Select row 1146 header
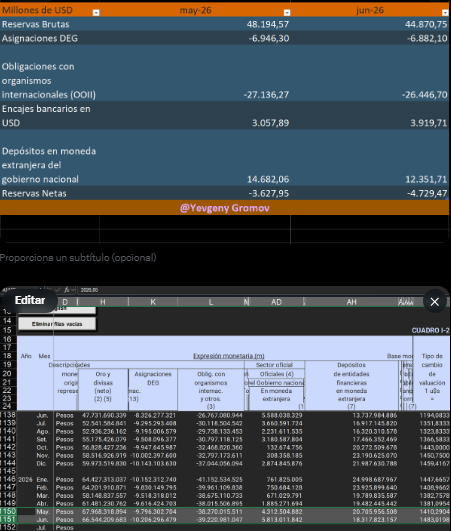Screen dimensions: 451x531 (8, 479)
